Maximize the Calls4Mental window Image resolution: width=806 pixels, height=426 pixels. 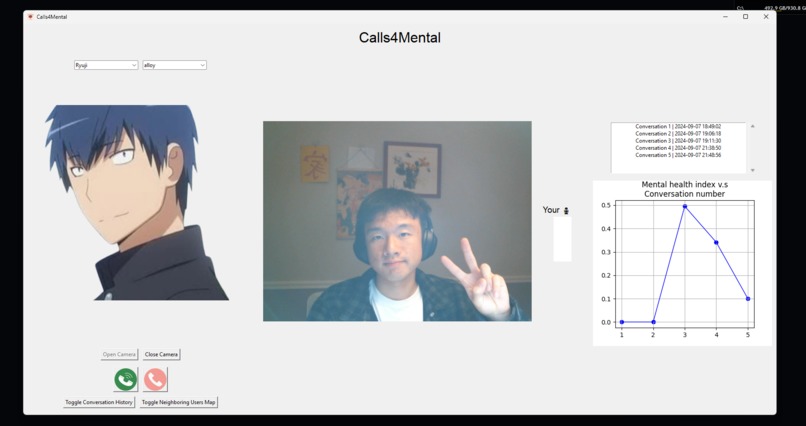(x=745, y=17)
